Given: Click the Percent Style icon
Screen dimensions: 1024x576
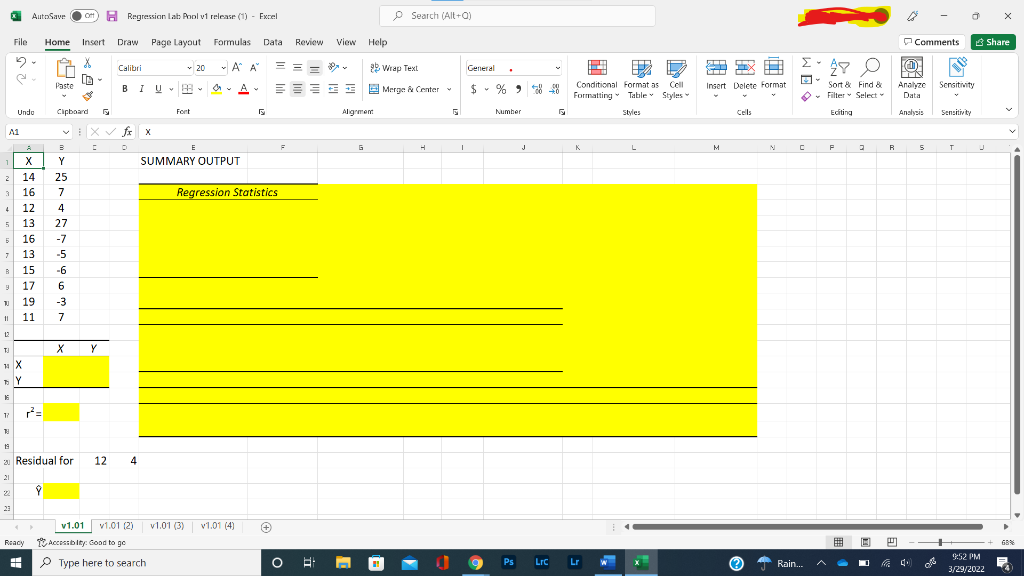Looking at the screenshot, I should point(501,89).
